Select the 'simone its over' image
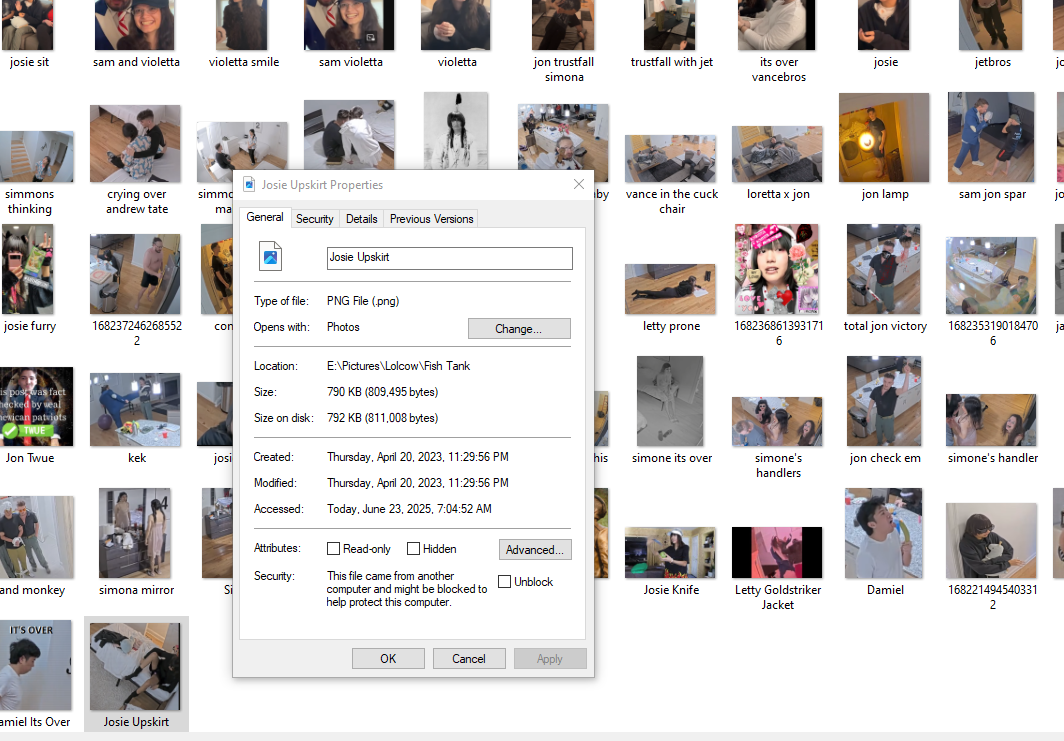Screen dimensions: 1064x741 pyautogui.click(x=670, y=401)
